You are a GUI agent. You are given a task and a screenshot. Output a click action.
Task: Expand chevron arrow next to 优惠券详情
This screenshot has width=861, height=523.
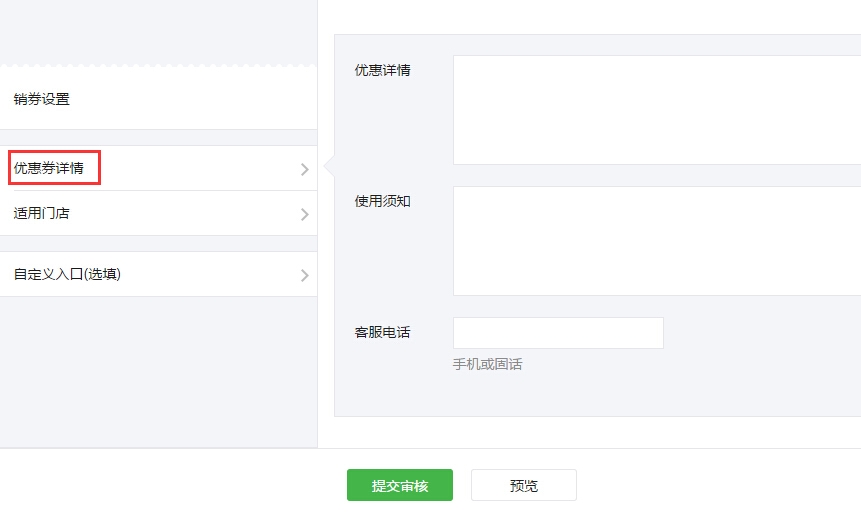(x=305, y=169)
